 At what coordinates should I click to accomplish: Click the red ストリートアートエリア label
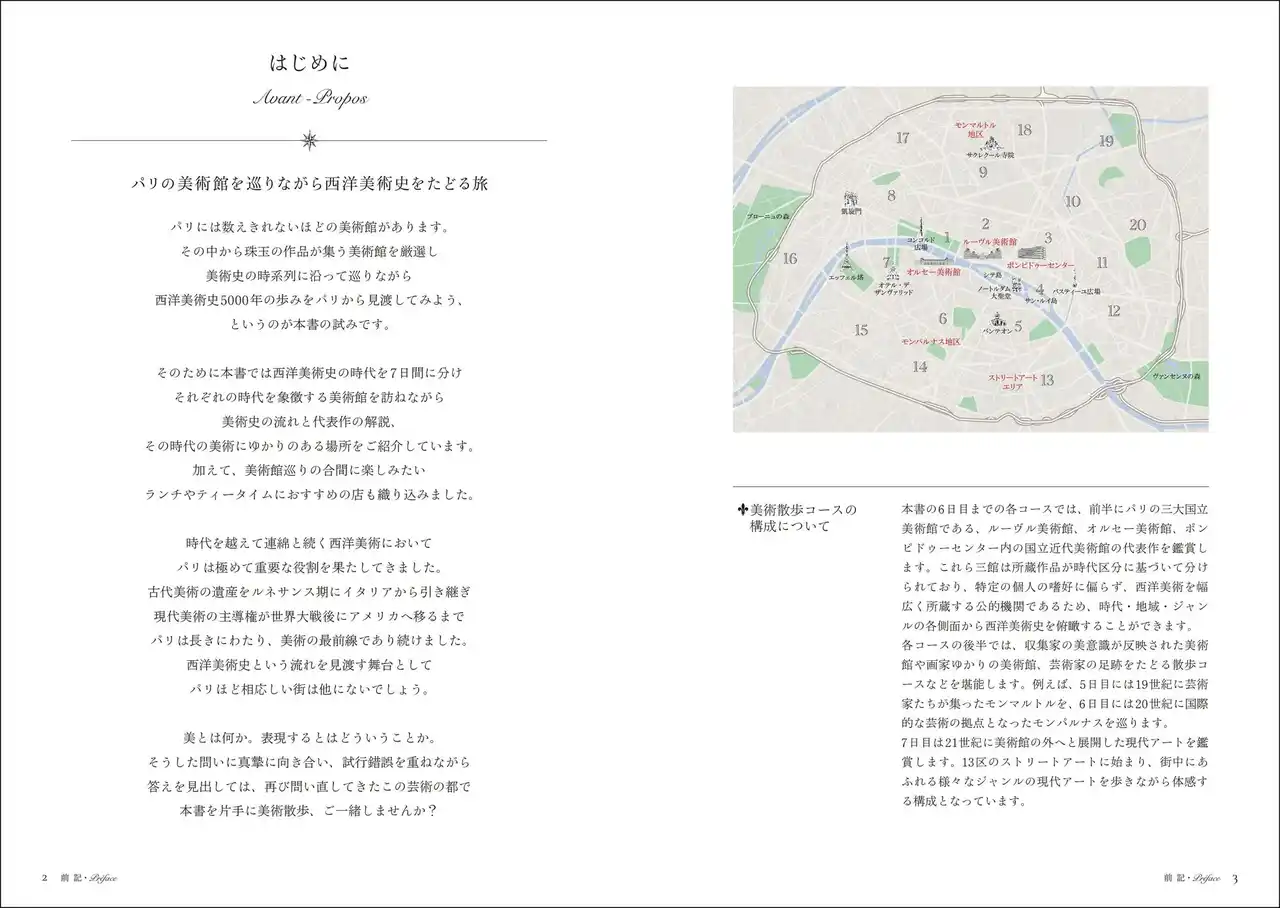point(1012,381)
